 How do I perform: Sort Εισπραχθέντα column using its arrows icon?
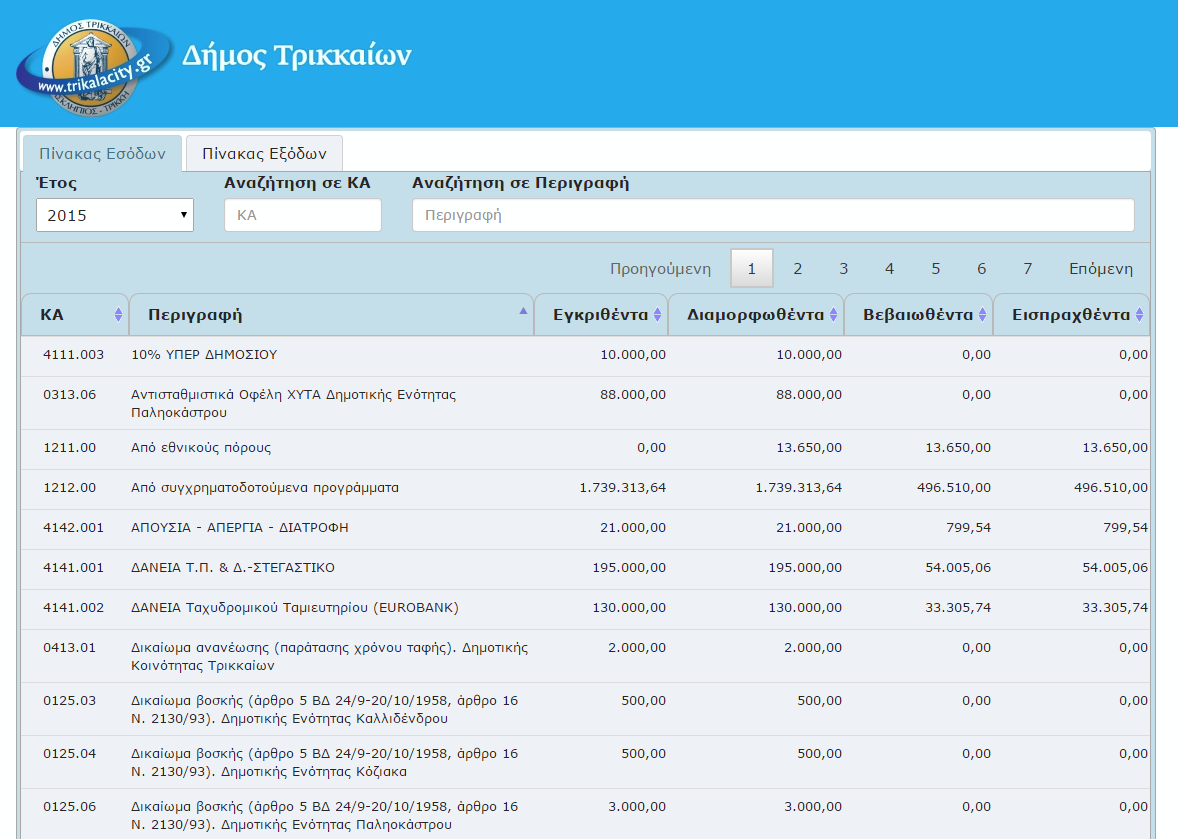[x=1139, y=315]
